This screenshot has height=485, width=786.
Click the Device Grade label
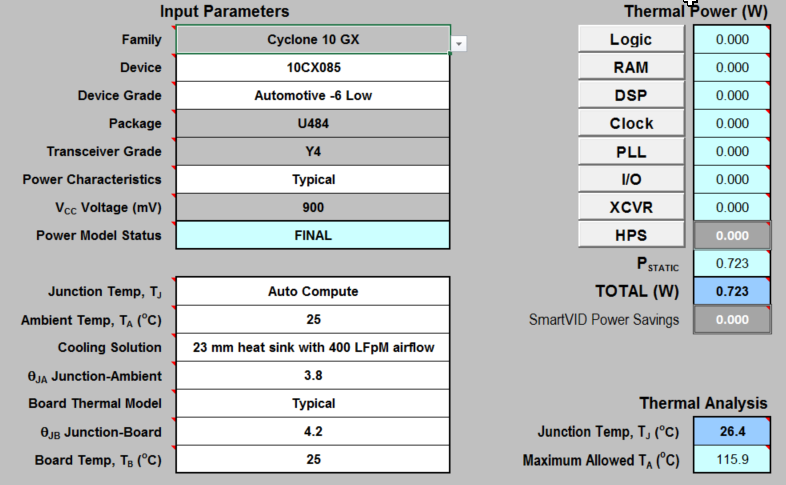[x=119, y=96]
